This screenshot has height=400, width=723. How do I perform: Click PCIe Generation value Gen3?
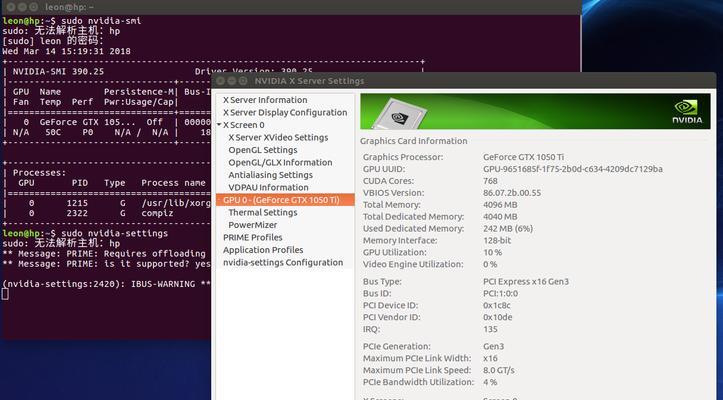coord(493,346)
